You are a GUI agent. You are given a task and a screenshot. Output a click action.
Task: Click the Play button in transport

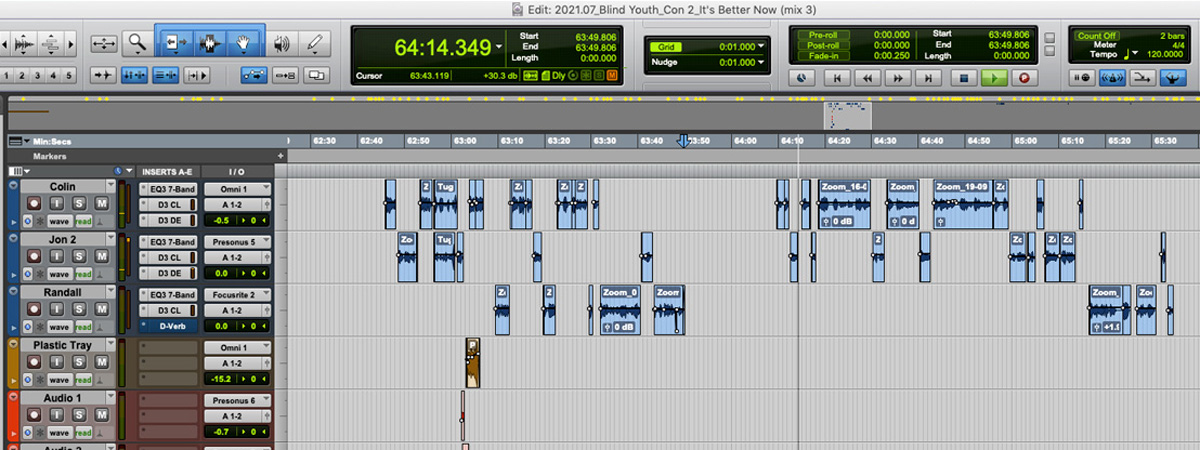click(993, 77)
